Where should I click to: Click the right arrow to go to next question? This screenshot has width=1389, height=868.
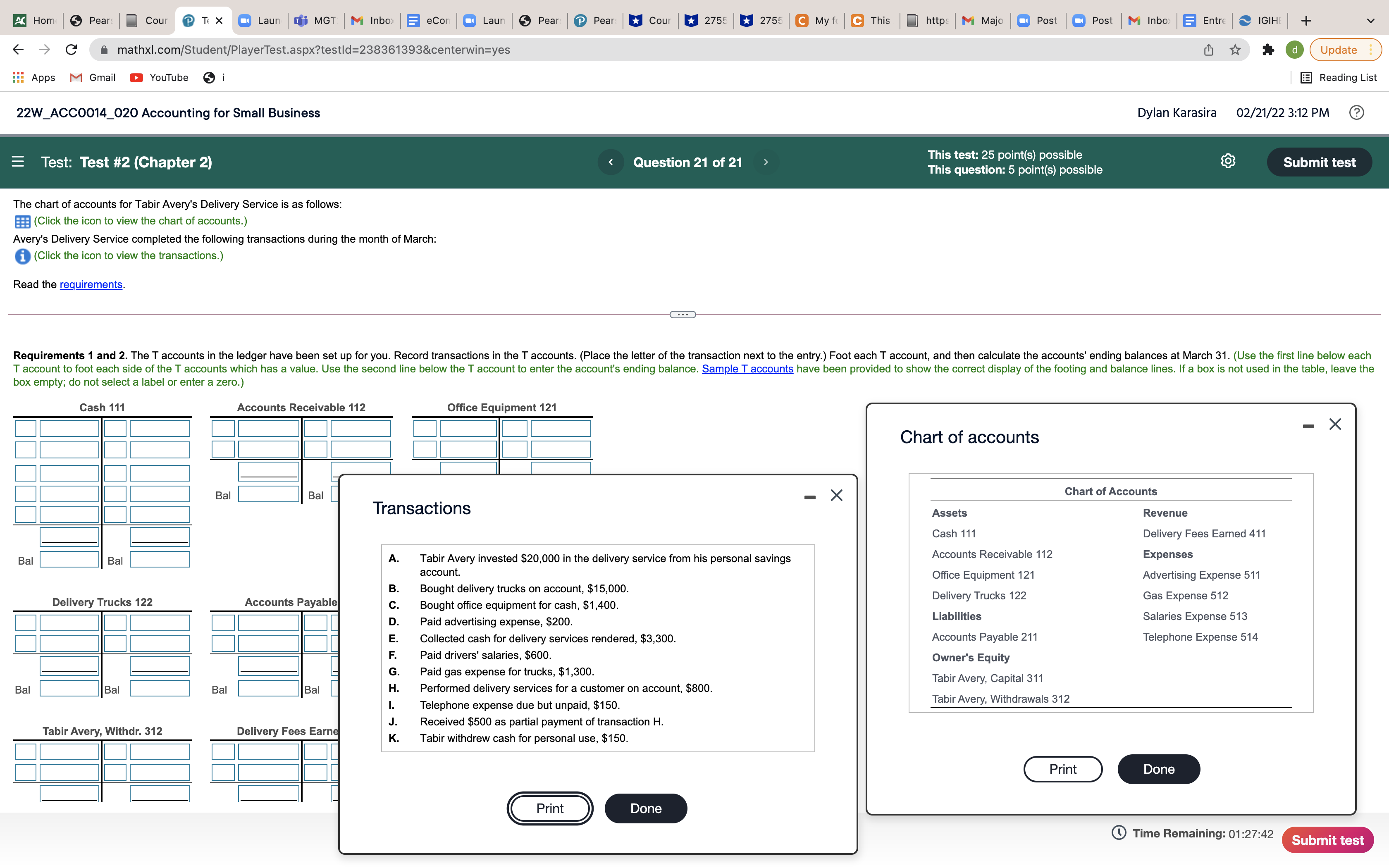(766, 161)
